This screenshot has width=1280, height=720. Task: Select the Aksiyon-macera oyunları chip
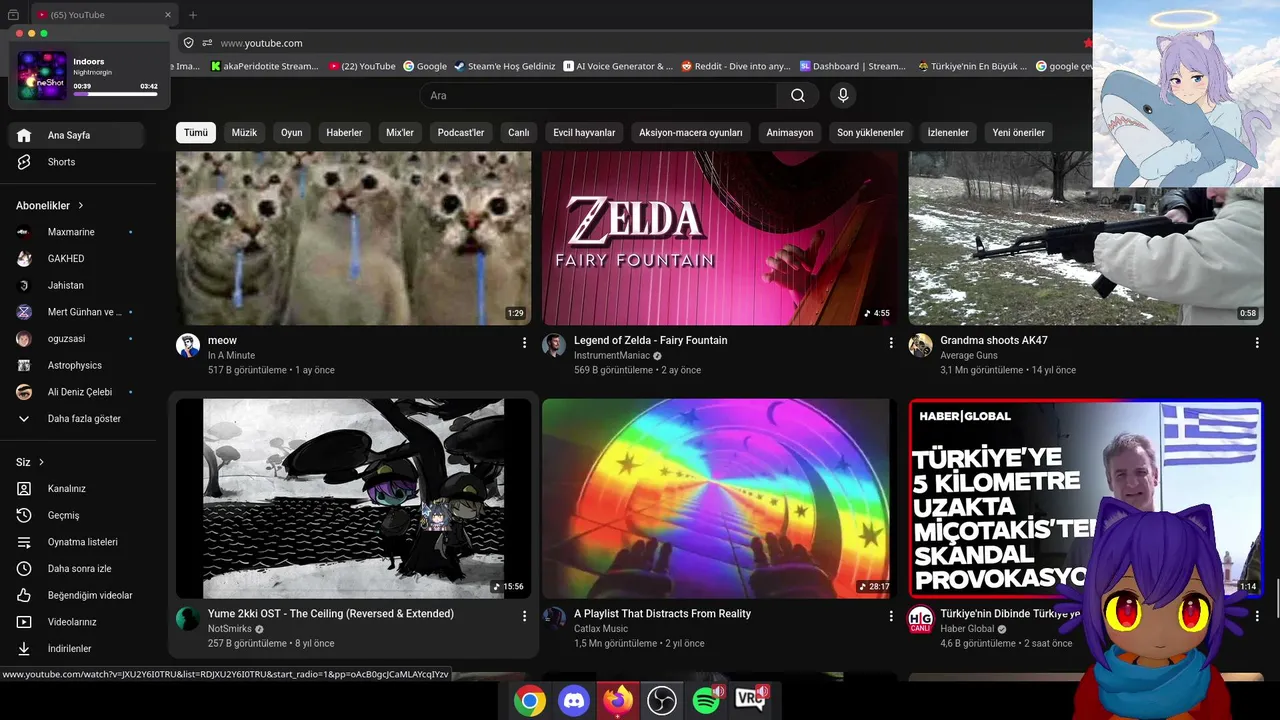[x=691, y=132]
